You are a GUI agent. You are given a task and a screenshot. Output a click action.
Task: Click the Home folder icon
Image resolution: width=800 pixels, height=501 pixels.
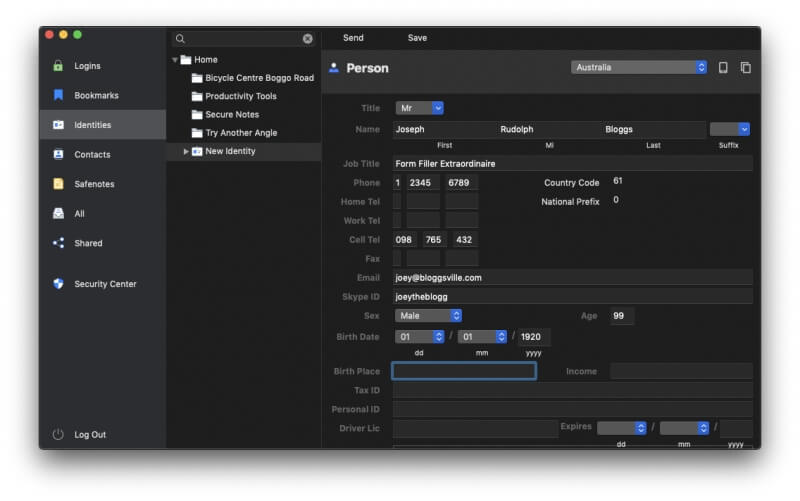pyautogui.click(x=186, y=60)
